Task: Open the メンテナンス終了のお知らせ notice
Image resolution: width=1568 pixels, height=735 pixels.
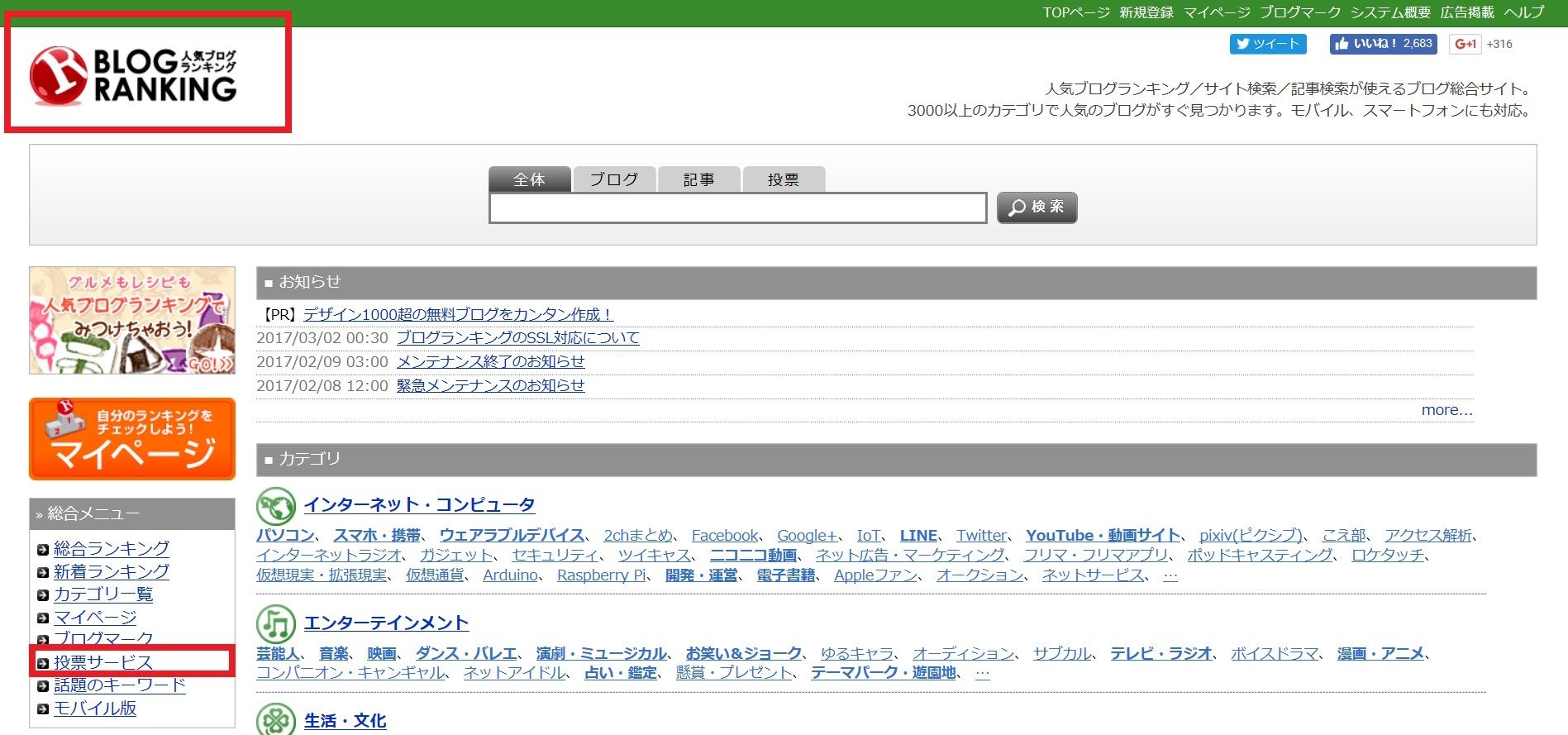Action: [491, 362]
